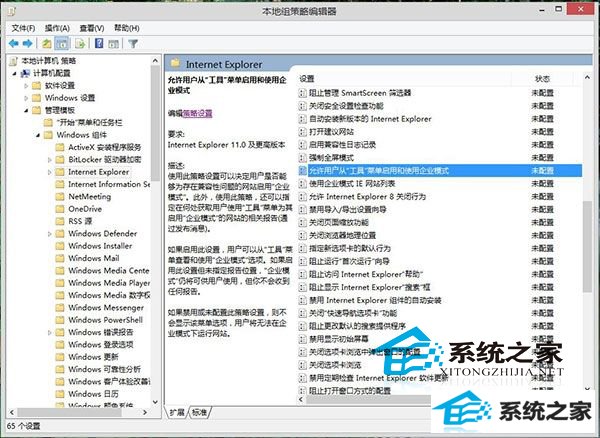Viewport: 600px width, 438px height.
Task: Open the 操作(A) menu
Action: 57,28
